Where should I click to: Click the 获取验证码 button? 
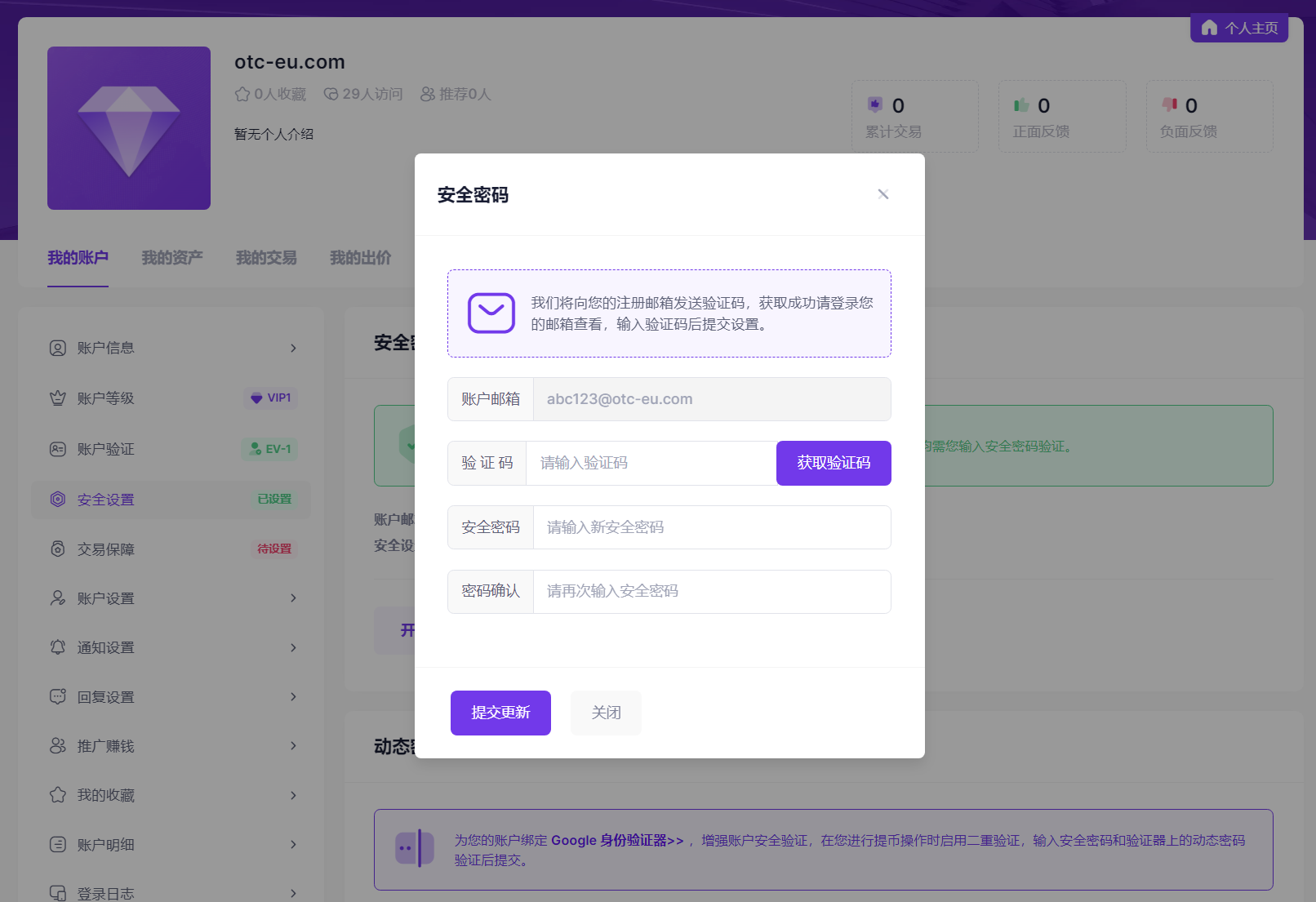click(x=833, y=463)
